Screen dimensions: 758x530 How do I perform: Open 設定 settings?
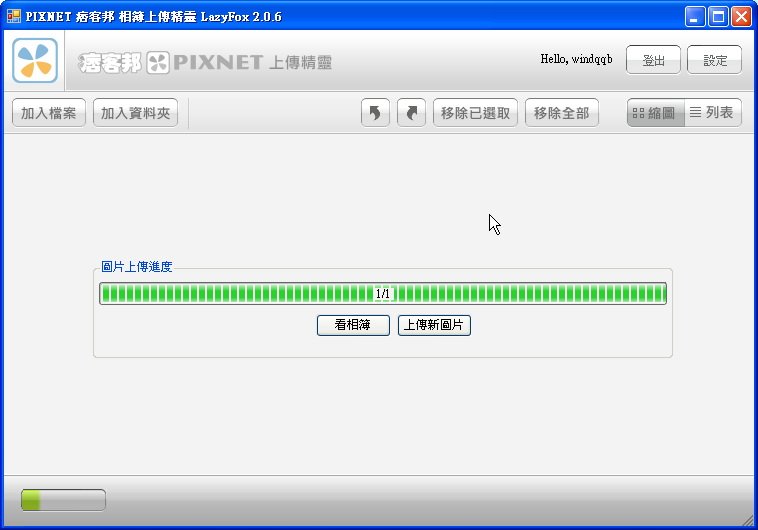point(714,60)
